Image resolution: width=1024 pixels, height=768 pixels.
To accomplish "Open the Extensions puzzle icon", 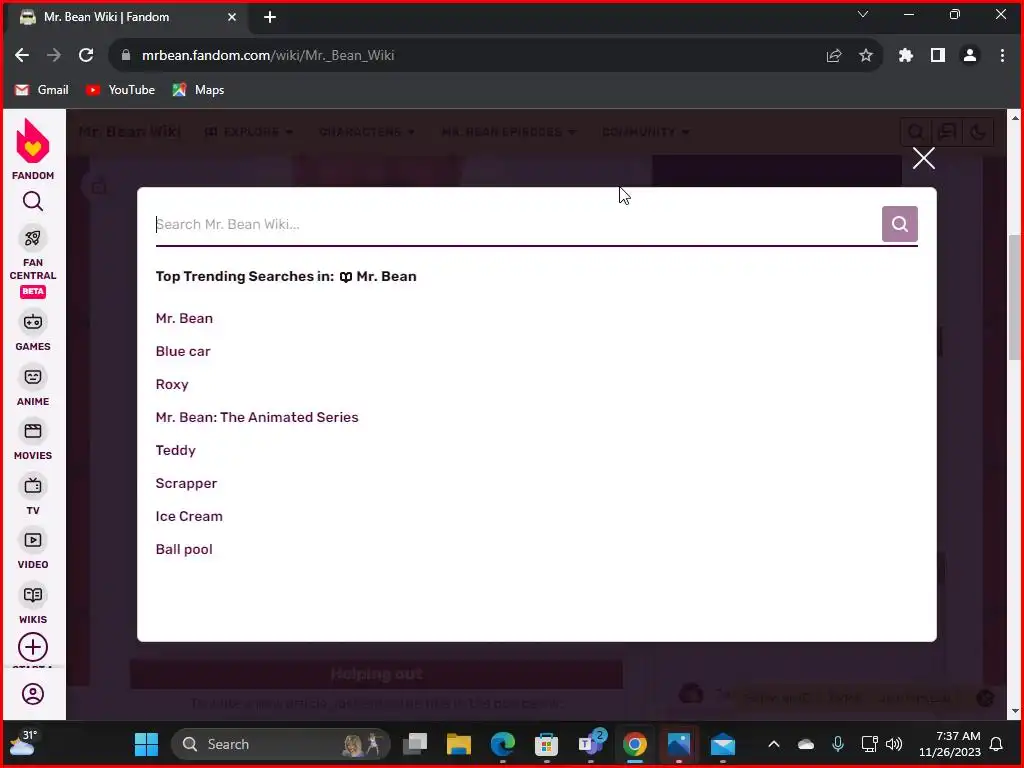I will (905, 56).
